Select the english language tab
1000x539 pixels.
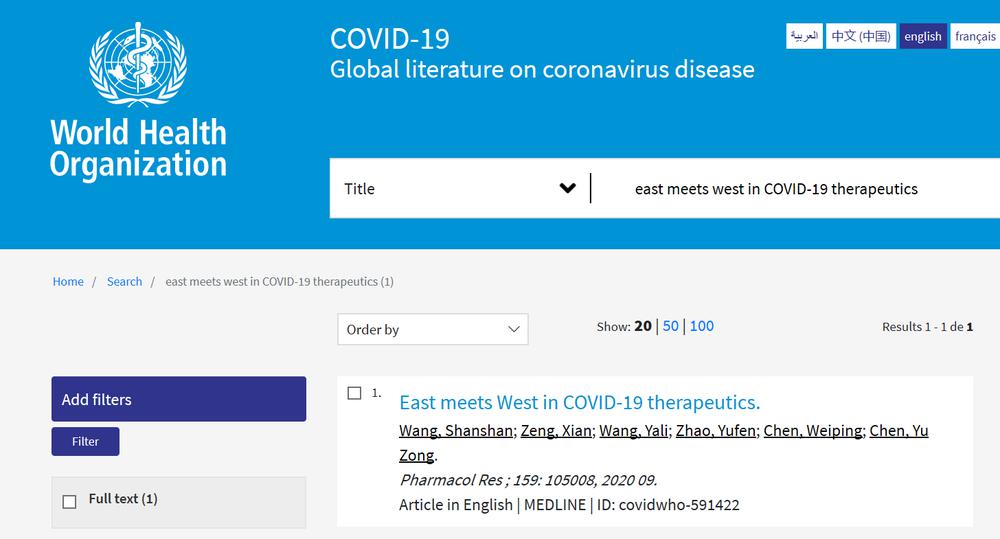coord(923,36)
